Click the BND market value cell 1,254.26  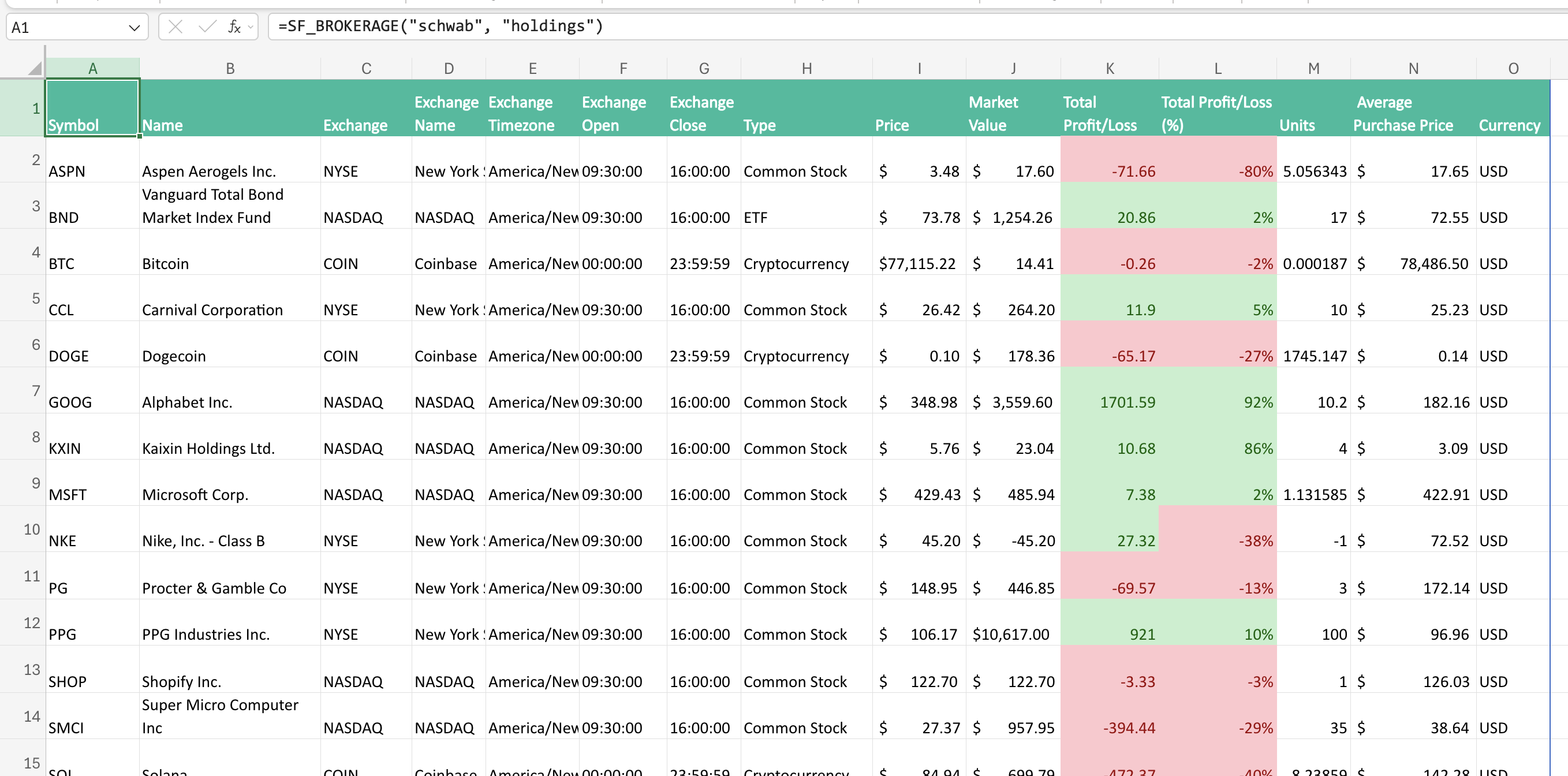tap(1013, 206)
